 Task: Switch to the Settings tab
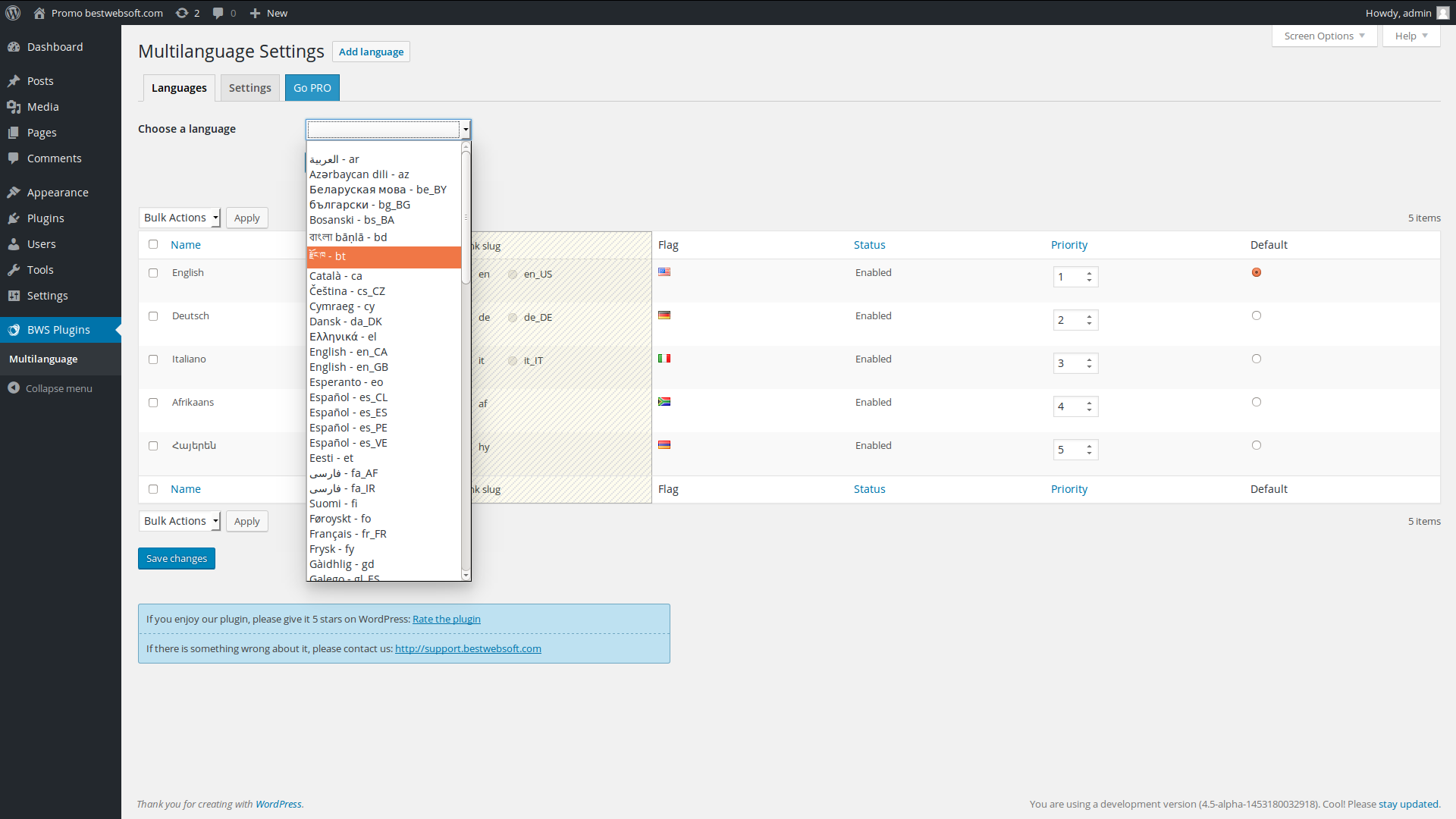click(250, 88)
